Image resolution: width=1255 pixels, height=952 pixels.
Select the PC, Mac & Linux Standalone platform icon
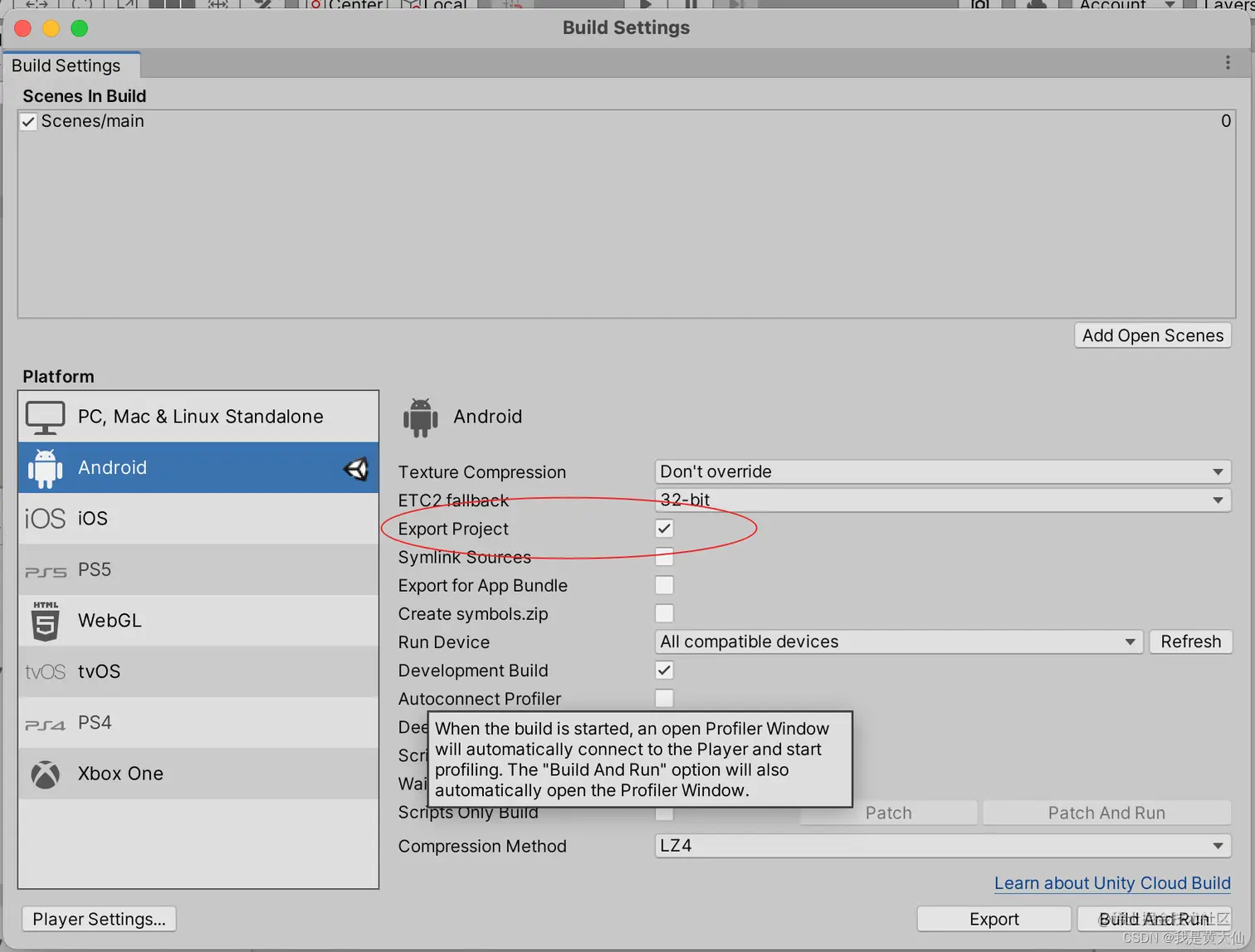pos(45,417)
